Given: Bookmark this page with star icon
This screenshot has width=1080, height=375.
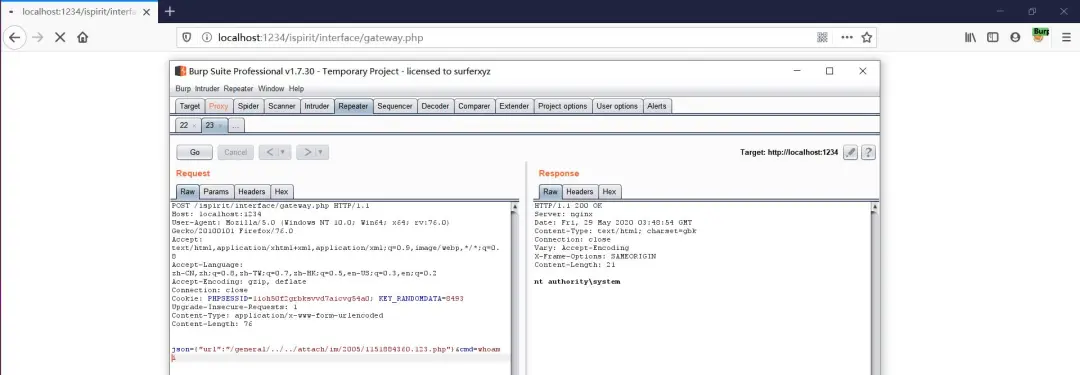Looking at the screenshot, I should pyautogui.click(x=867, y=37).
